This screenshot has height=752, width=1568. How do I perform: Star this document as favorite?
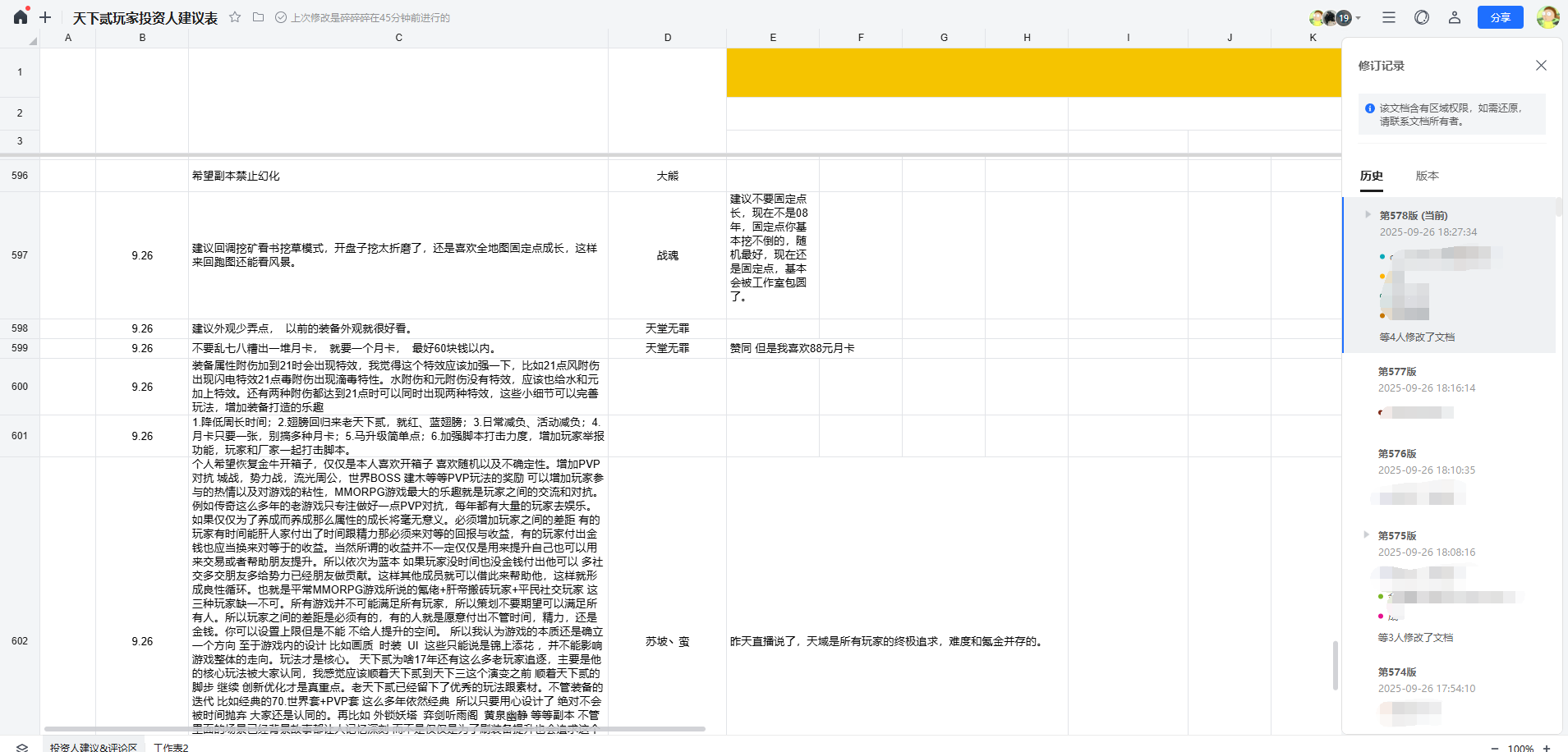[x=235, y=17]
